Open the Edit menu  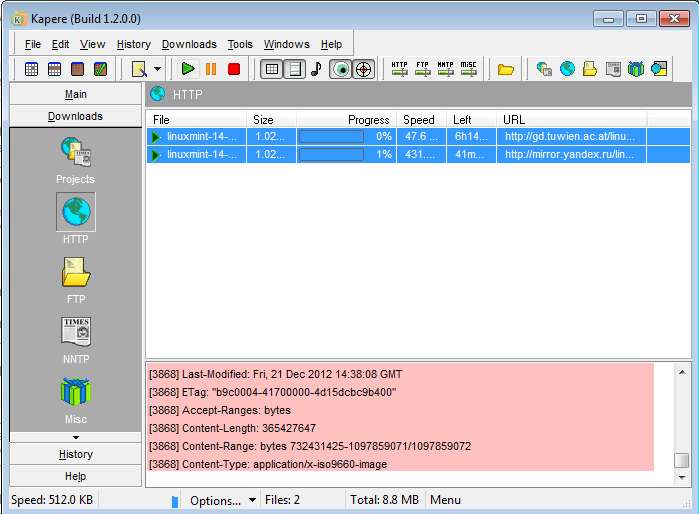point(60,44)
